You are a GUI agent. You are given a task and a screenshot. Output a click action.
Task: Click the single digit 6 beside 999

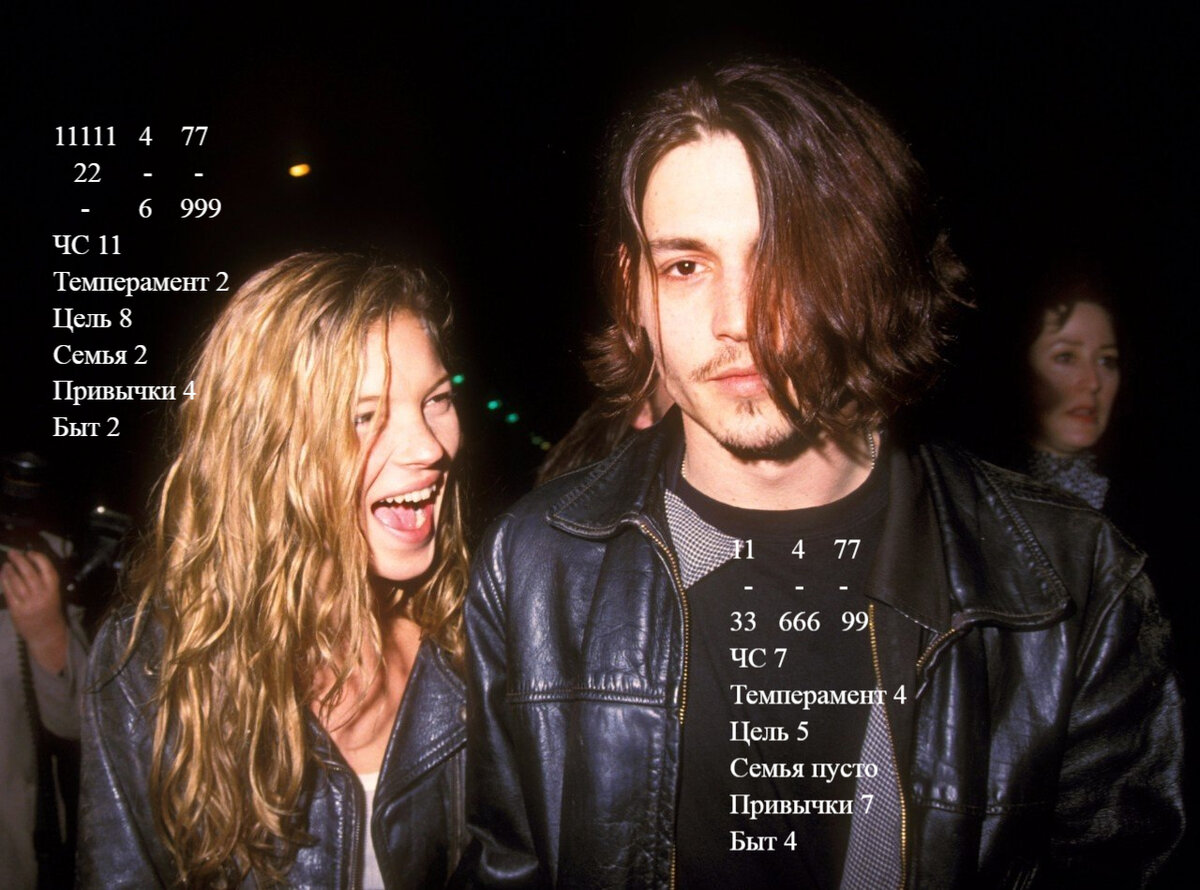click(145, 209)
